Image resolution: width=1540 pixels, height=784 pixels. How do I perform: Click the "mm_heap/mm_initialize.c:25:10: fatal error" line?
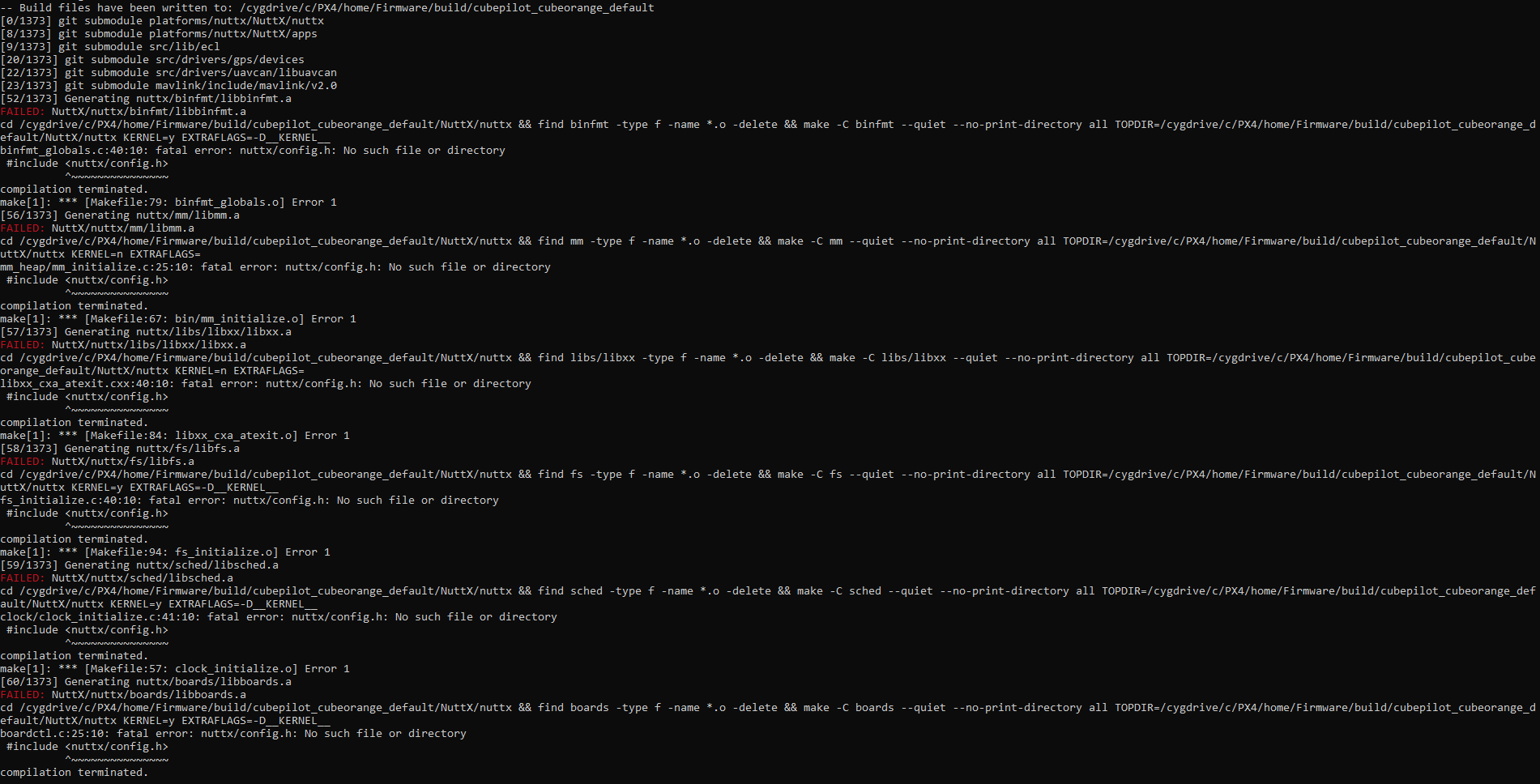click(x=275, y=266)
